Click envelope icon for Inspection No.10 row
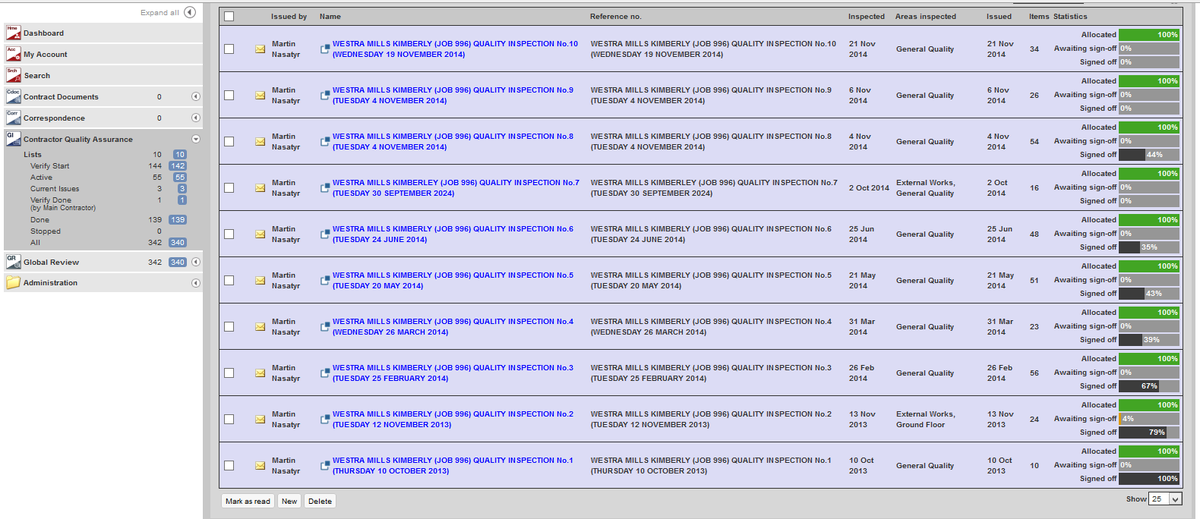Image resolution: width=1200 pixels, height=519 pixels. pyautogui.click(x=260, y=49)
